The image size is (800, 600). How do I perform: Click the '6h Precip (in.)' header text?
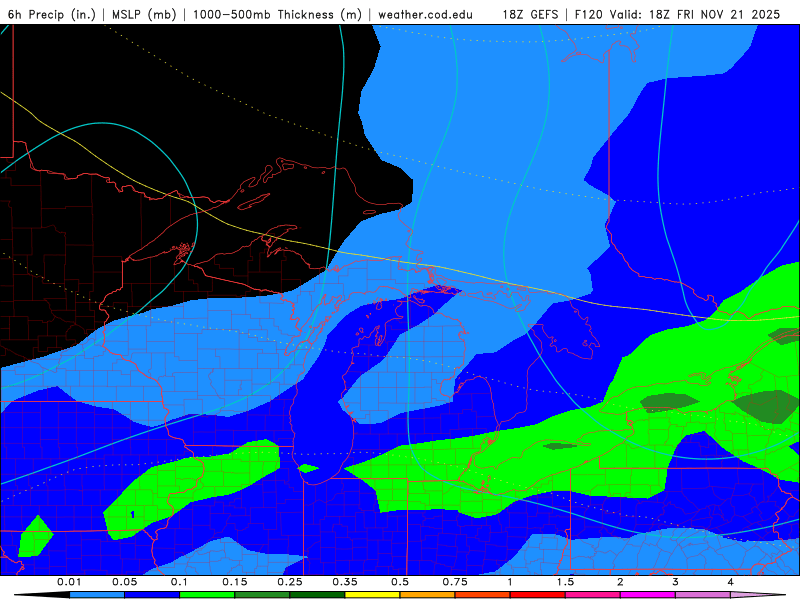[x=52, y=14]
